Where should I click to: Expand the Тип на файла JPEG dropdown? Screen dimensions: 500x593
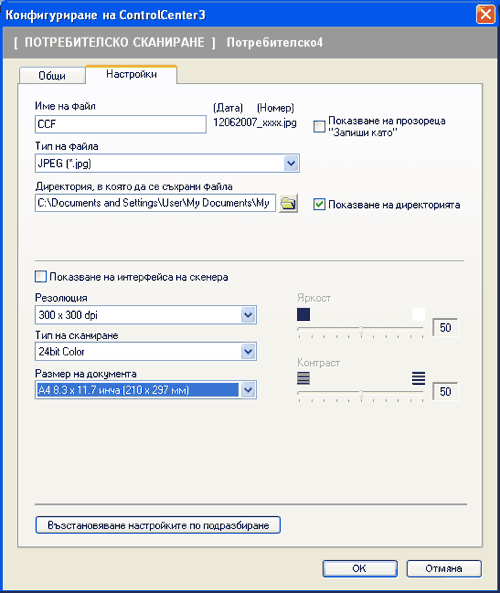pos(291,163)
